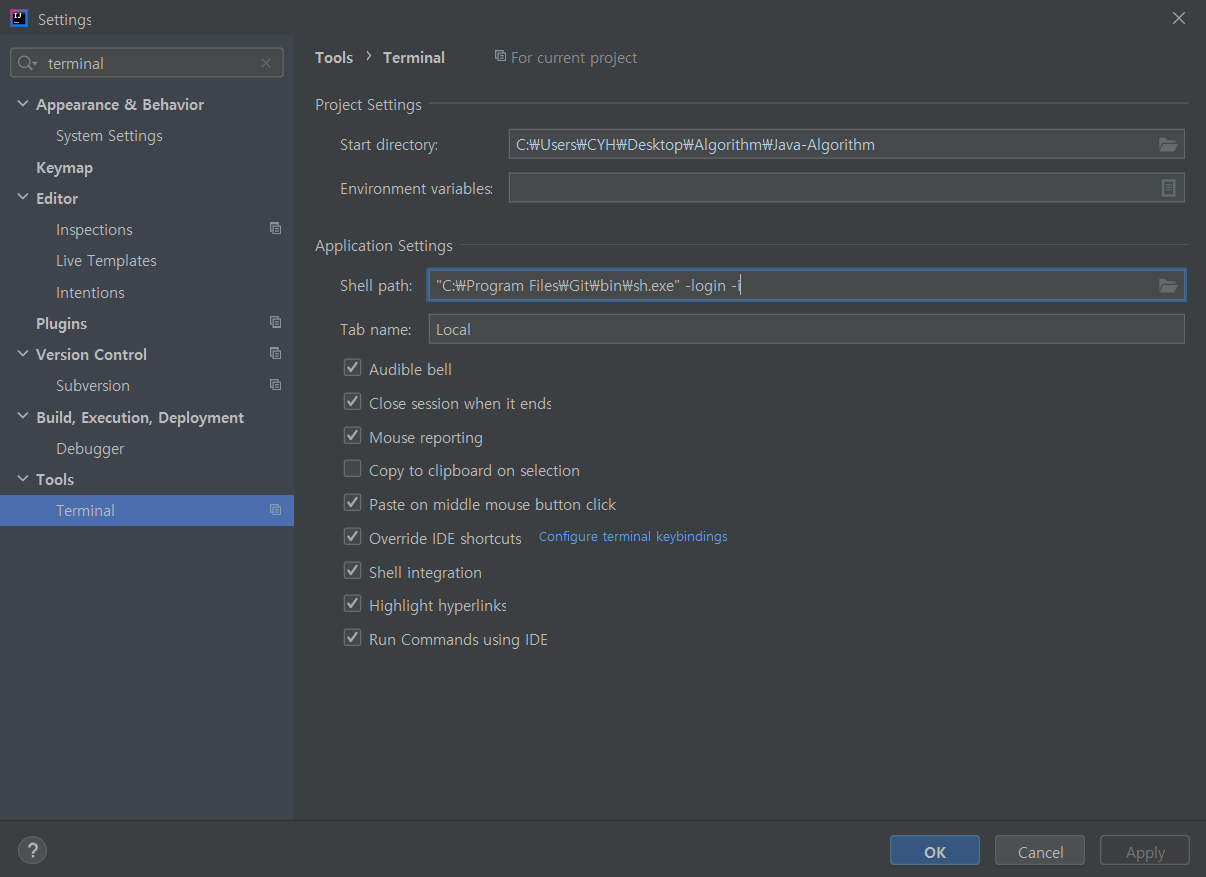The image size is (1206, 877).
Task: Collapse the Appearance & Behavior section
Action: (22, 104)
